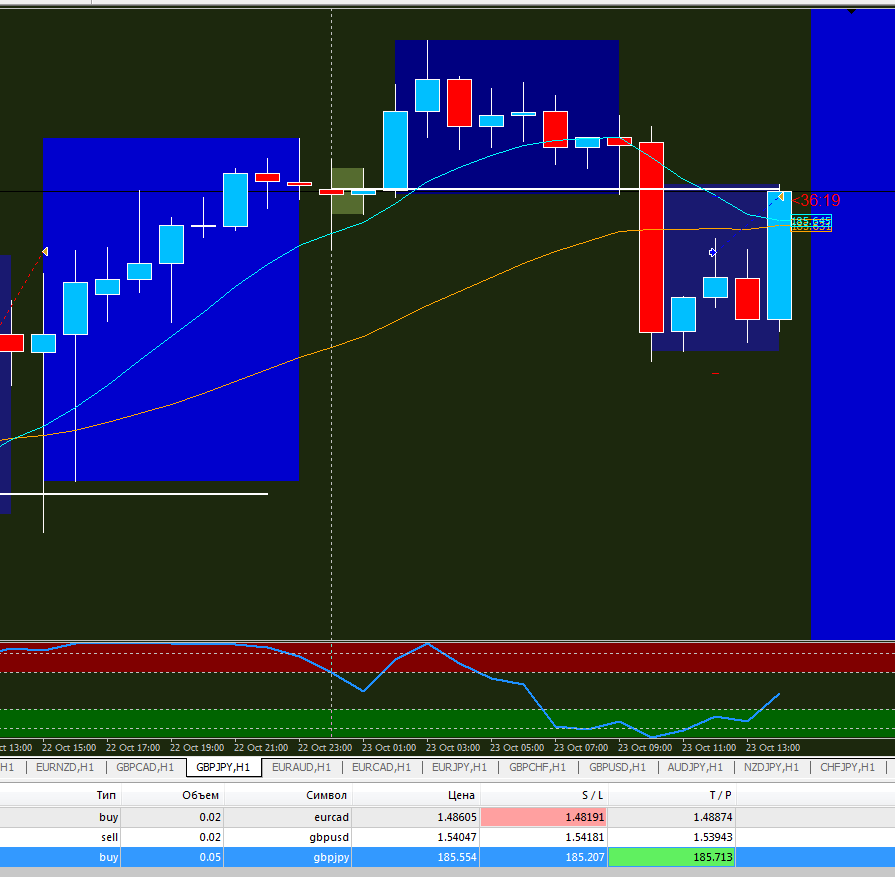Image resolution: width=895 pixels, height=877 pixels.
Task: Switch to the GBPCAD,H1 chart tab
Action: (x=145, y=767)
